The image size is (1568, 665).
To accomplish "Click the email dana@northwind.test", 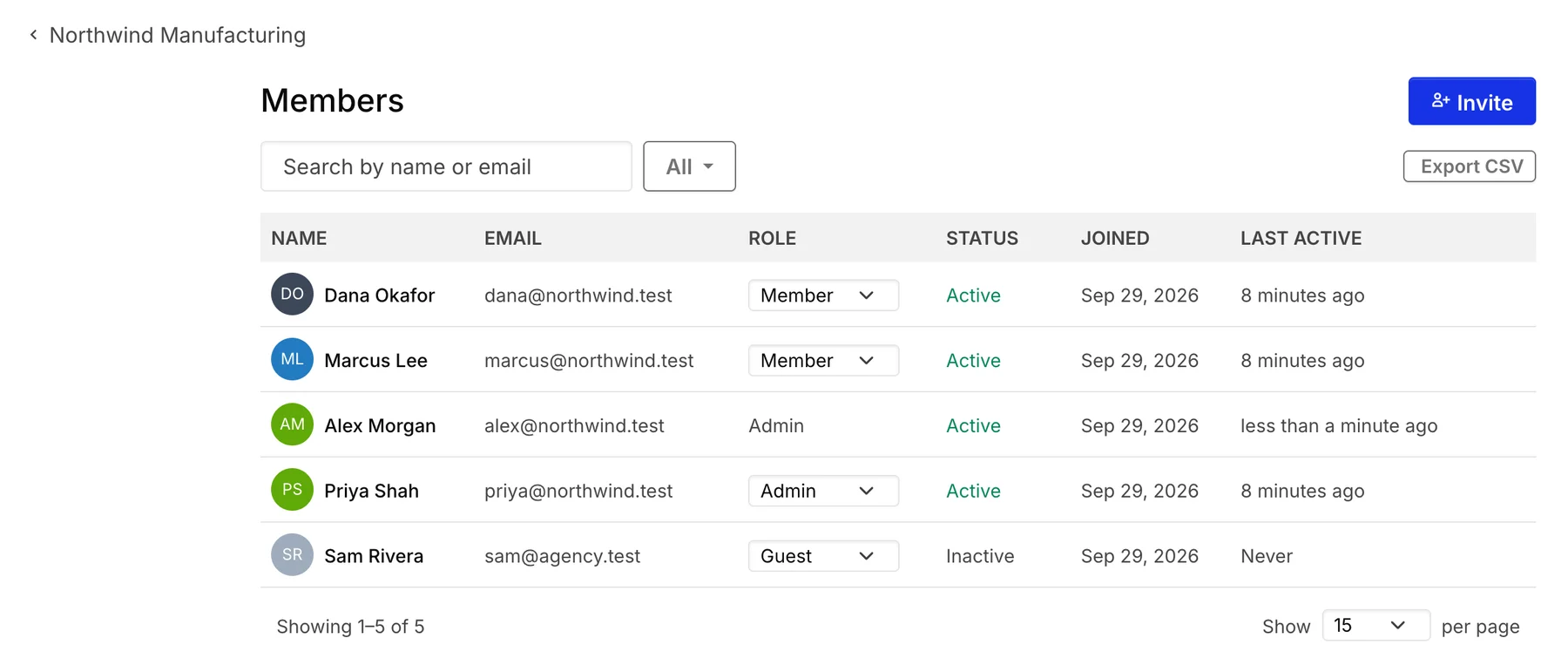I will [x=578, y=295].
